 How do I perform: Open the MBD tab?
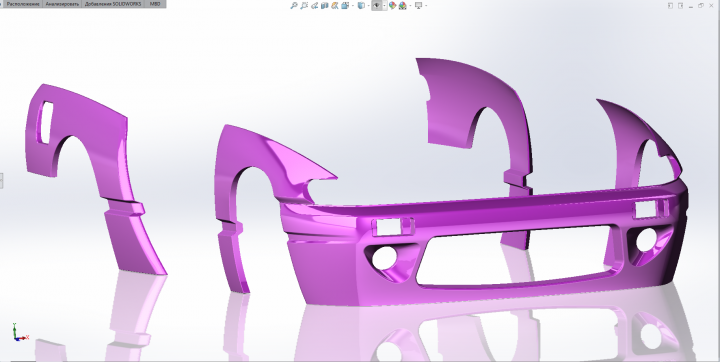click(x=155, y=4)
